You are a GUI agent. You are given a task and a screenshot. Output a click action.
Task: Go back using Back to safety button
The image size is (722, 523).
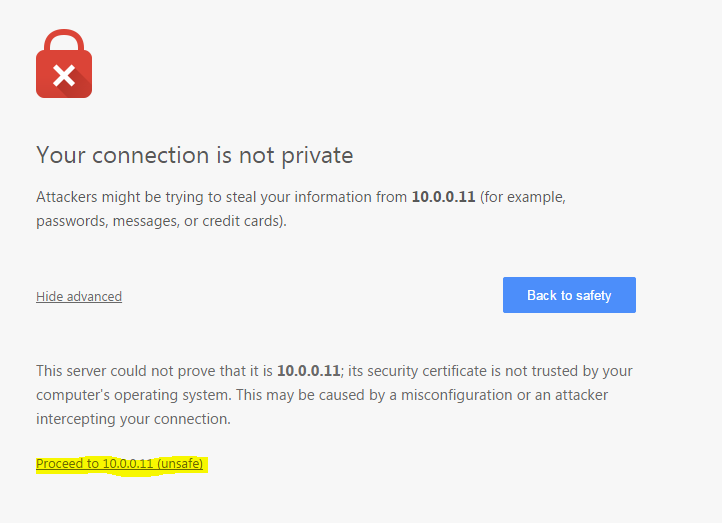pos(569,295)
